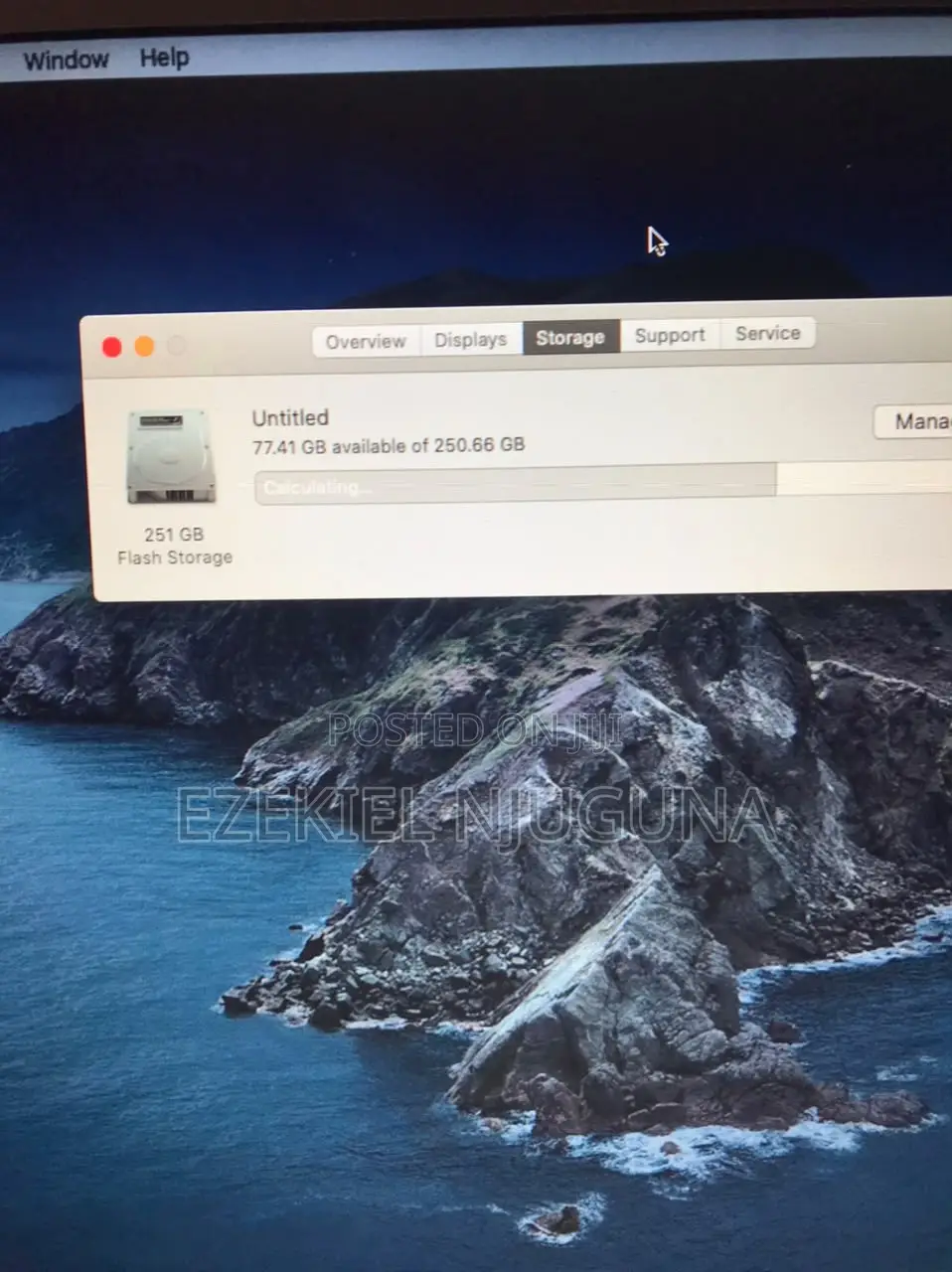
Task: Close the About This Mac window
Action: point(112,347)
